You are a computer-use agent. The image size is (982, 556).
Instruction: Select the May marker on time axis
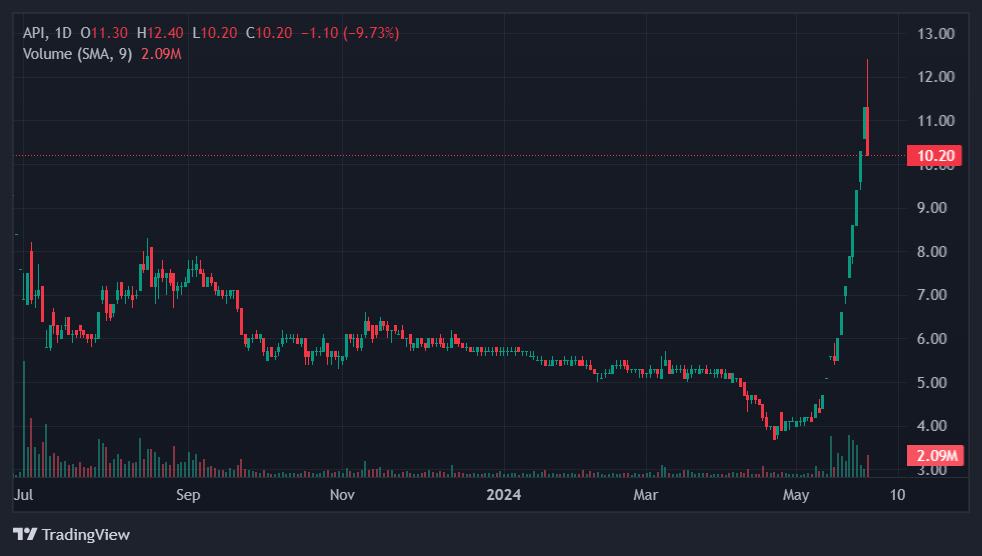(x=796, y=494)
